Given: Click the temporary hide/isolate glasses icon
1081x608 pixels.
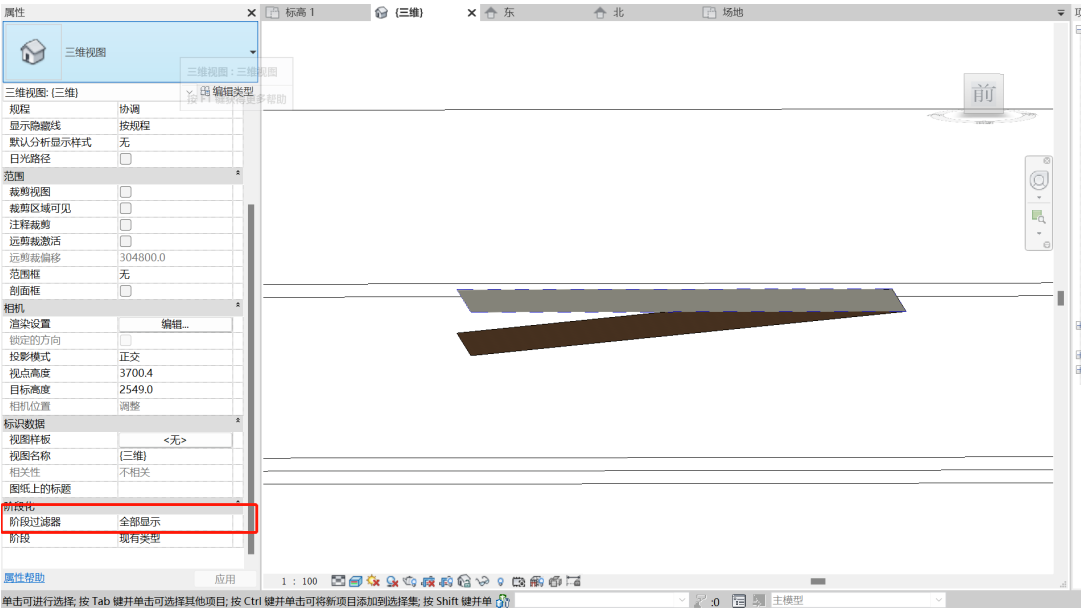Looking at the screenshot, I should 483,581.
